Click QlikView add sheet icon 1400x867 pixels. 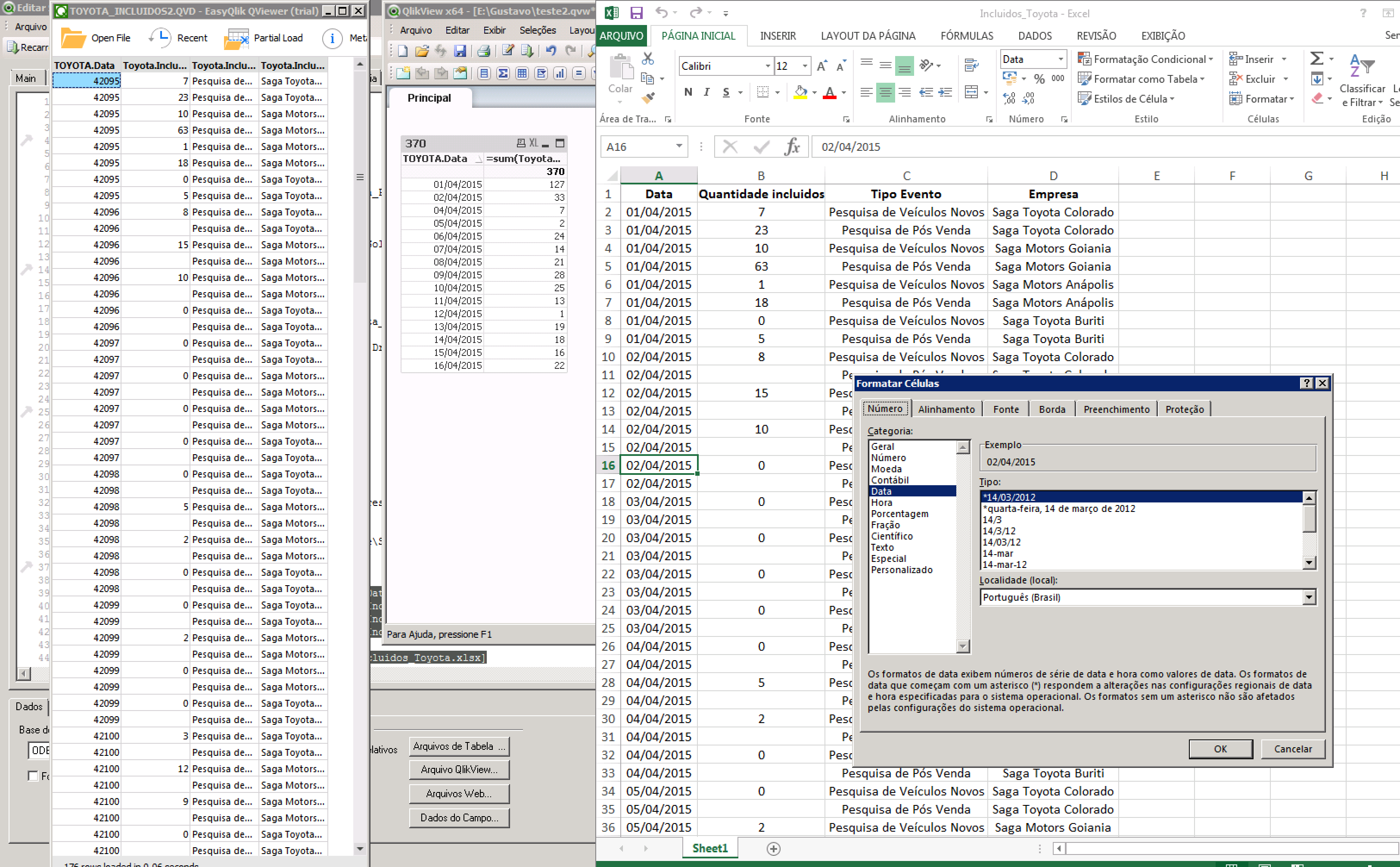403,73
